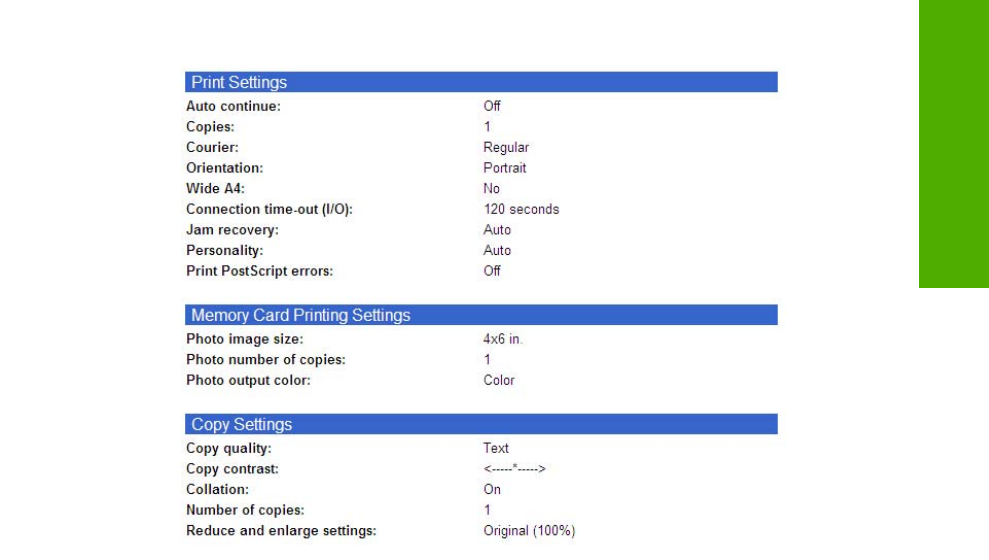
Task: Click the Copy Settings section header
Action: (241, 424)
